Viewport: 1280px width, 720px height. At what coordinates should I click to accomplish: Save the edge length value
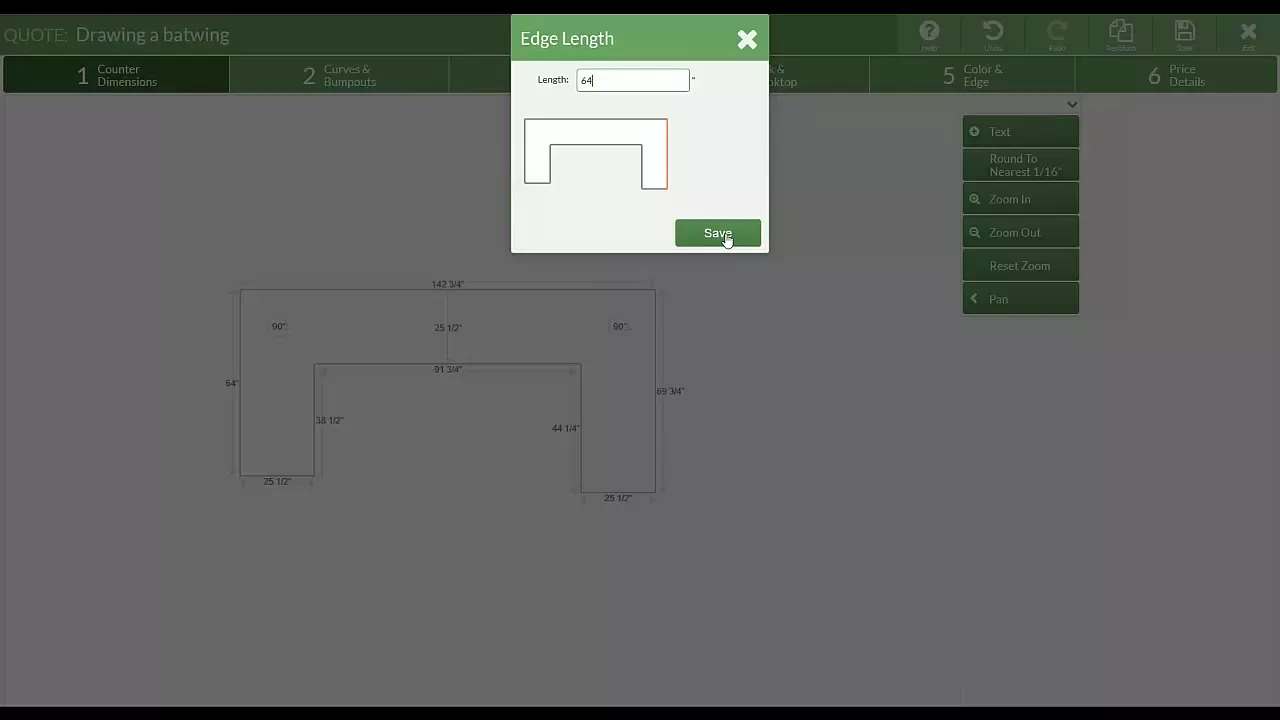tap(718, 233)
